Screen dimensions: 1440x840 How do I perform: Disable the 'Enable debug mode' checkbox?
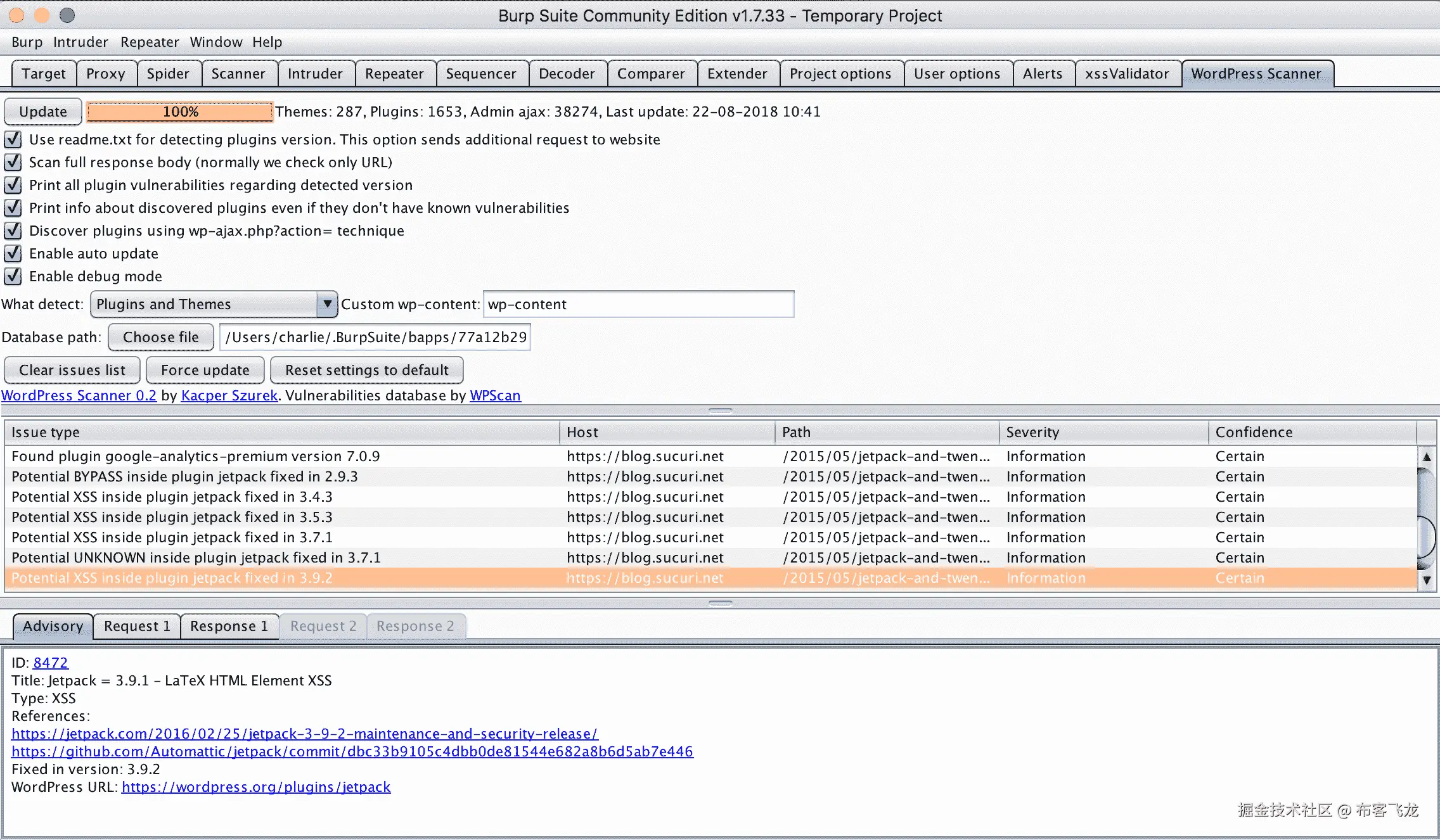point(13,276)
